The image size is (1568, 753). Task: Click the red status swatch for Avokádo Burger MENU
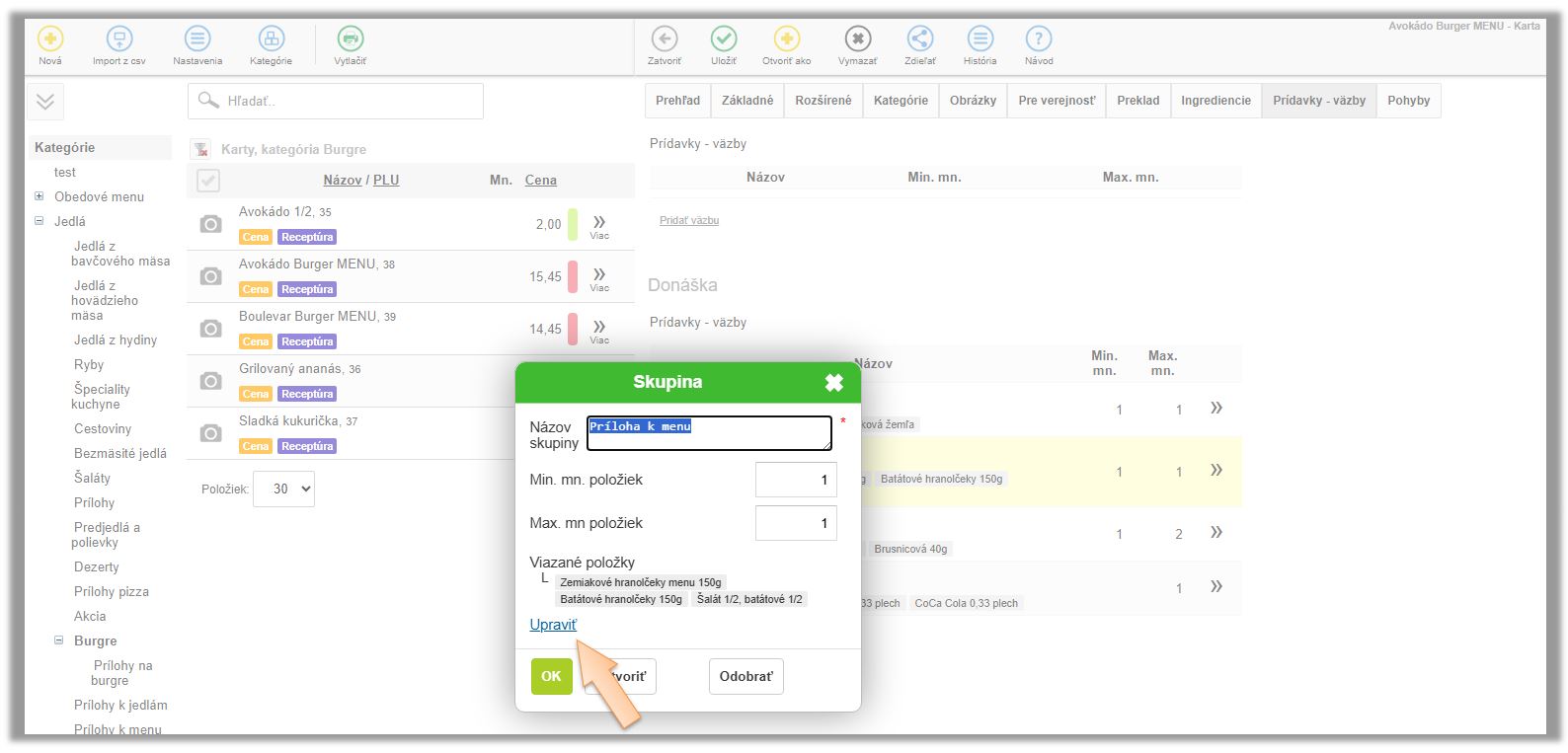[x=573, y=277]
